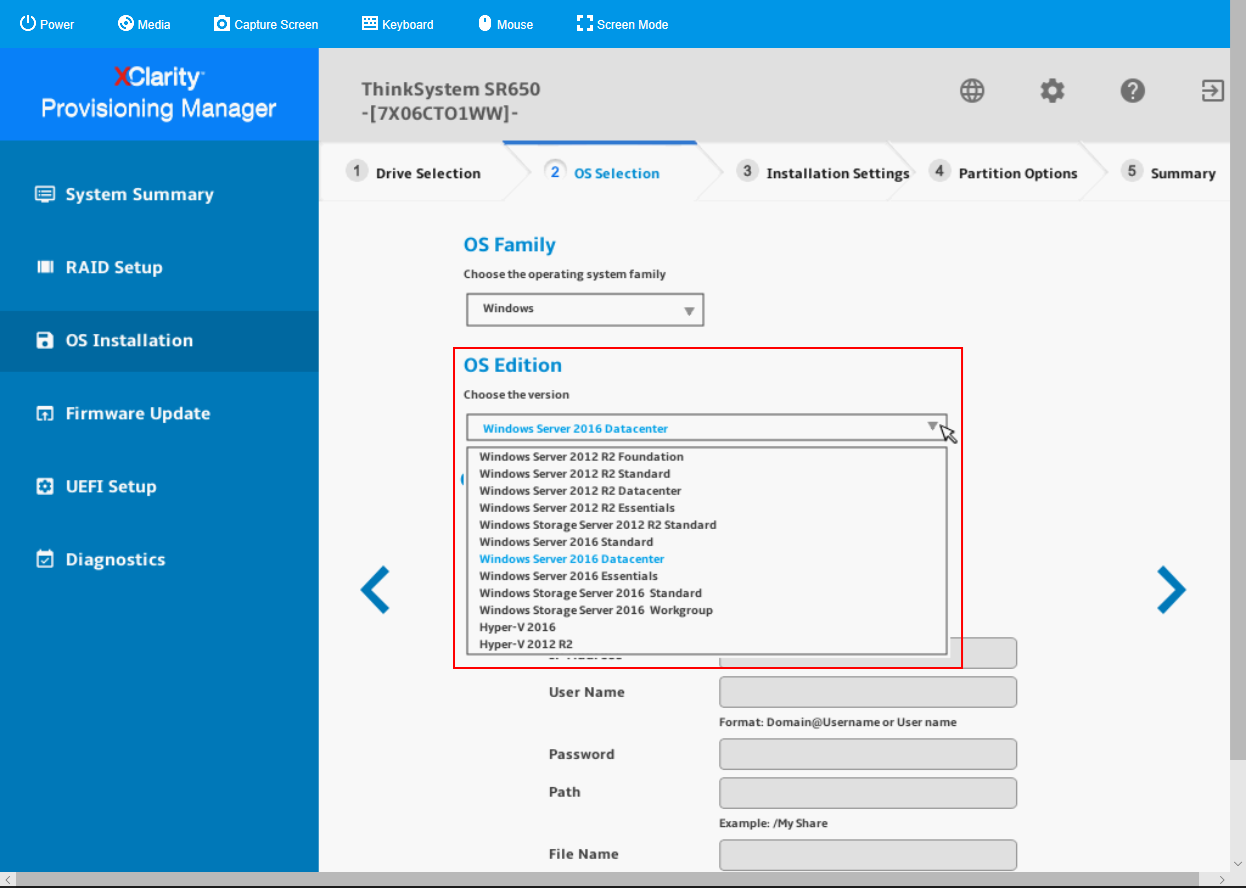Click the Password input field
The height and width of the screenshot is (888, 1246).
[x=868, y=754]
